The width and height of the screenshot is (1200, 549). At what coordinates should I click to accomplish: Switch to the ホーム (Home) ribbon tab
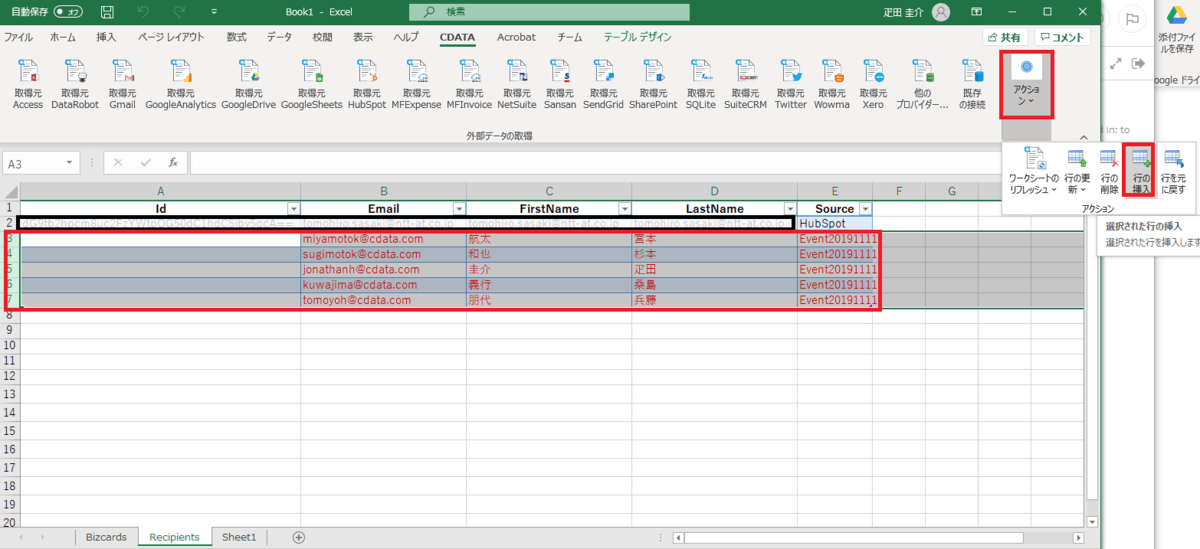coord(62,37)
